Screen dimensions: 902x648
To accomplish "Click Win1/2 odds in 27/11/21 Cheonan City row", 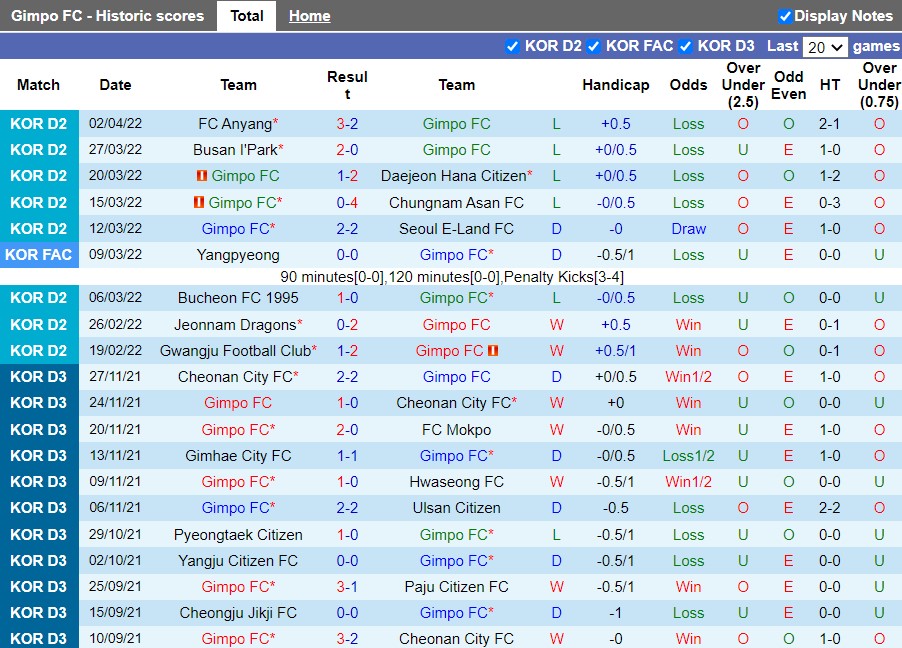I will coord(688,377).
